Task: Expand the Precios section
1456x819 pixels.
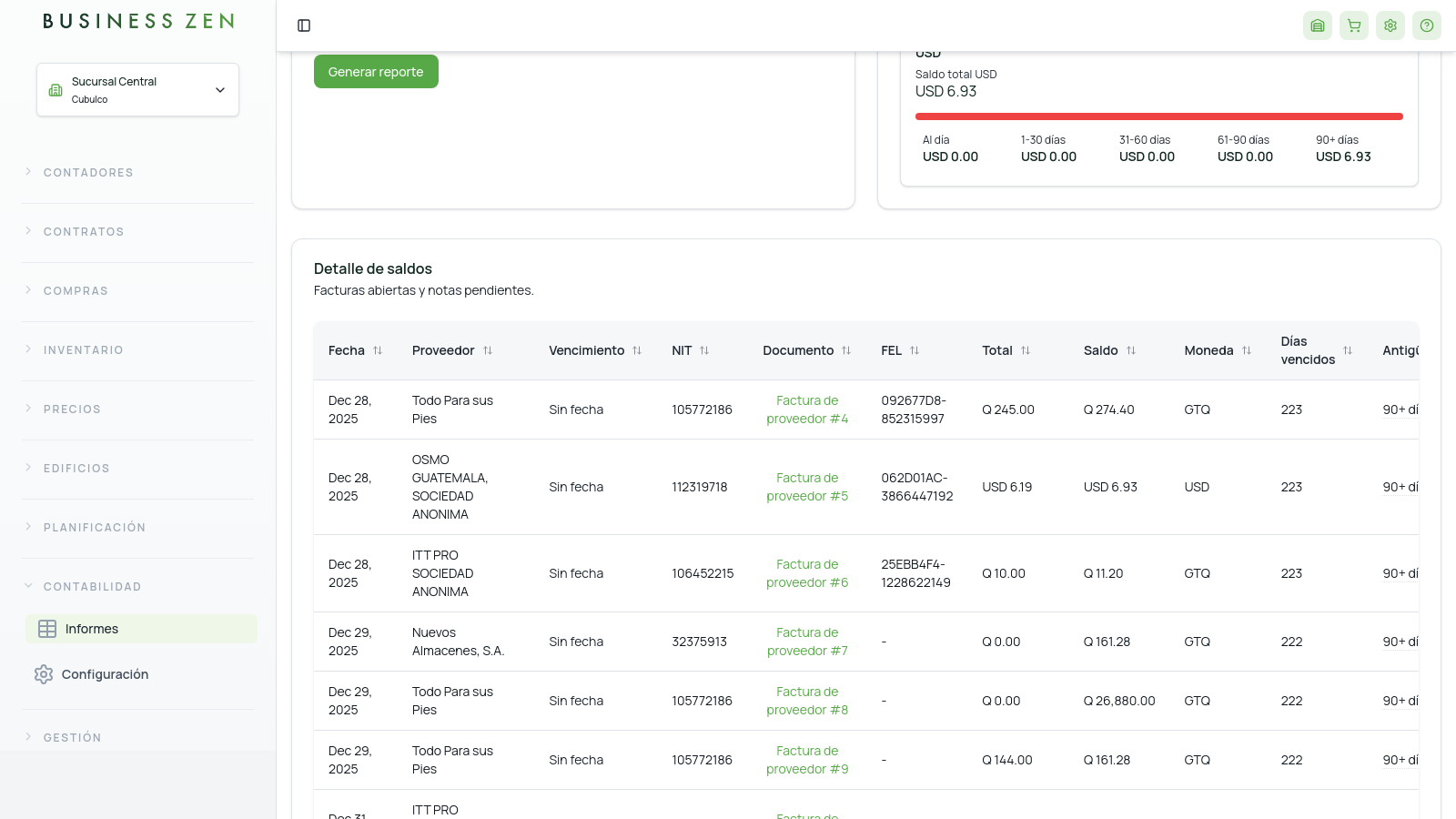Action: tap(72, 409)
